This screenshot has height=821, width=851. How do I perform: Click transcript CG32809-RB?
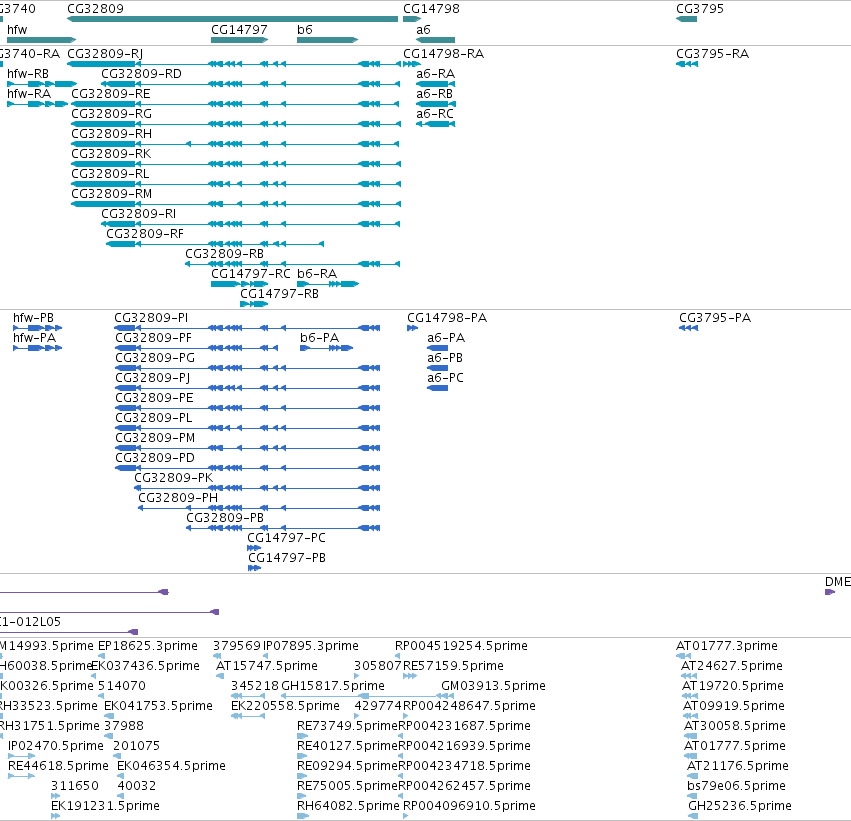[x=293, y=264]
